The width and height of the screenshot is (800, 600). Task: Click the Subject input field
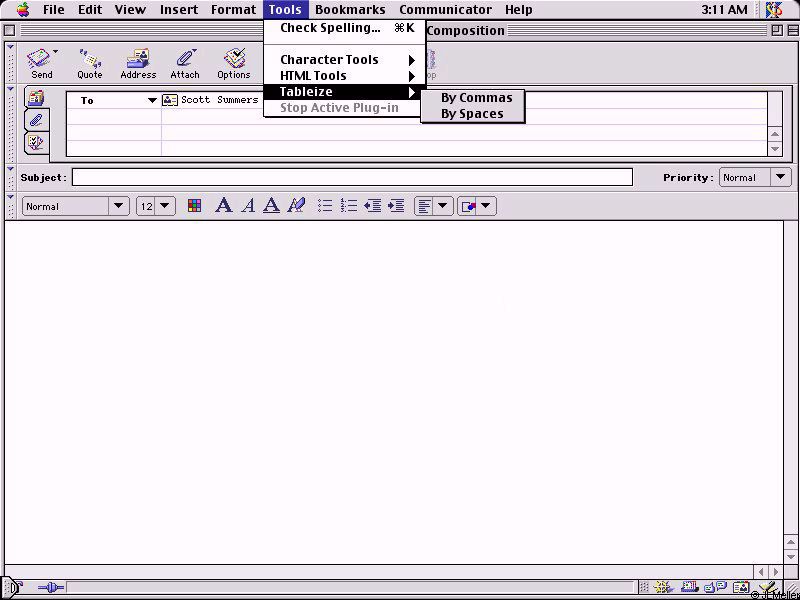pos(352,178)
